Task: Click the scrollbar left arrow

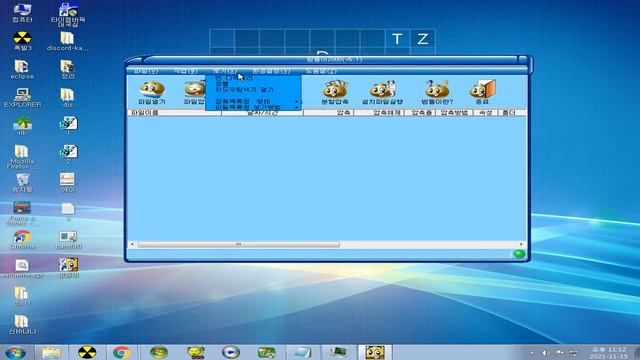Action: (132, 244)
